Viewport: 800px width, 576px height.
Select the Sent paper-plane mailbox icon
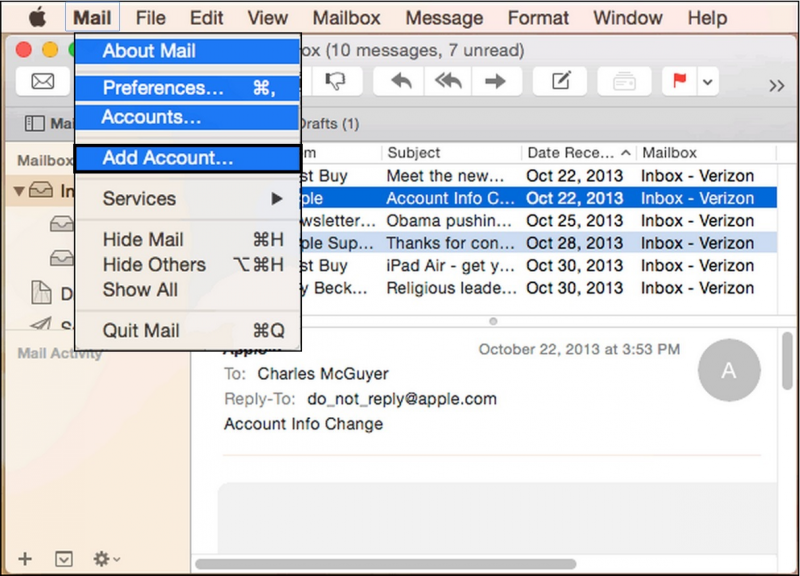tap(41, 323)
